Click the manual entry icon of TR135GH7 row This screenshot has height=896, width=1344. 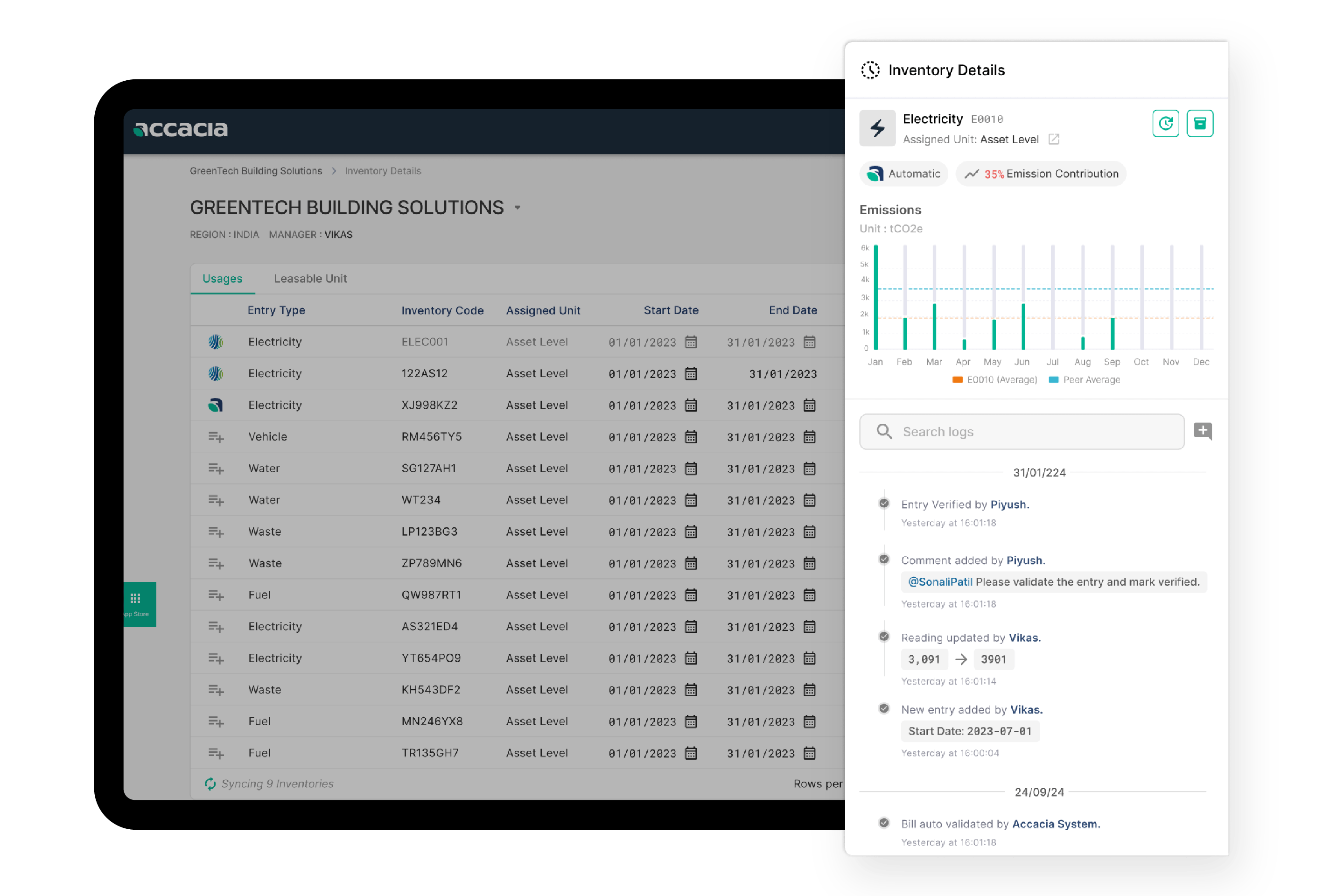(x=216, y=753)
